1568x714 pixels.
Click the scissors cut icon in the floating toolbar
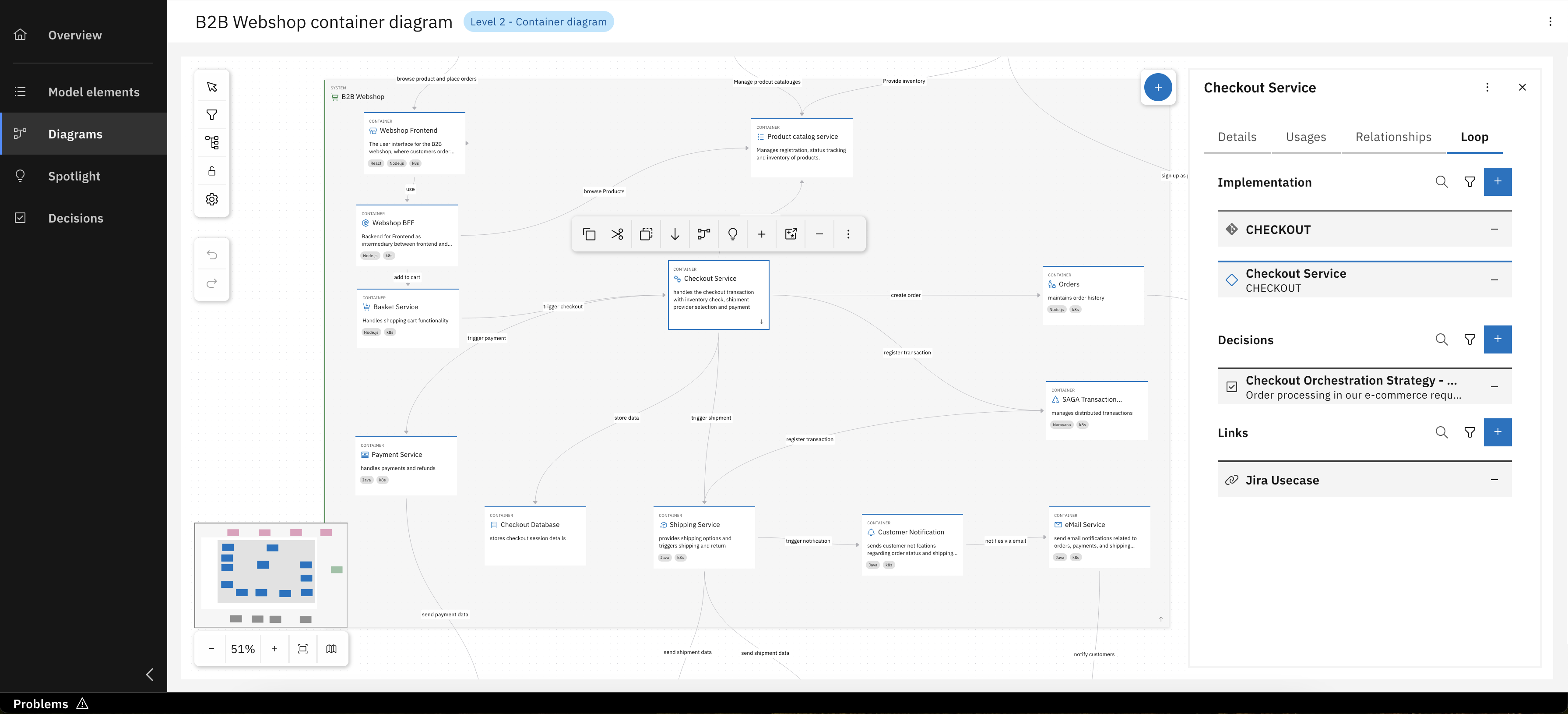[x=617, y=234]
